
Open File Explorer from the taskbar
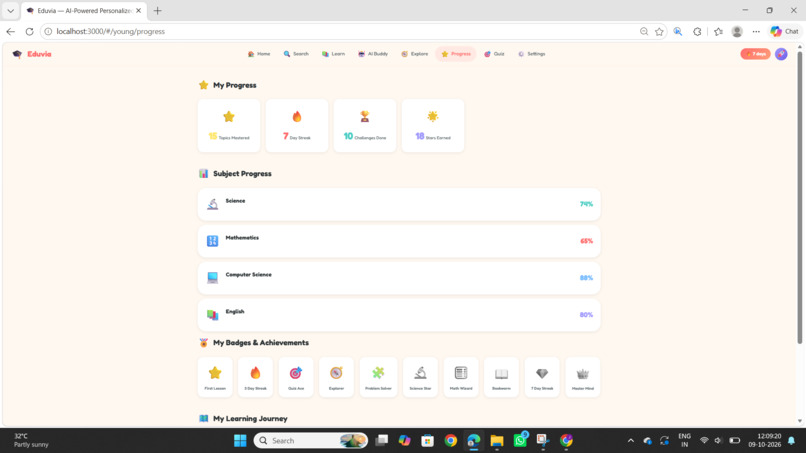coord(497,441)
